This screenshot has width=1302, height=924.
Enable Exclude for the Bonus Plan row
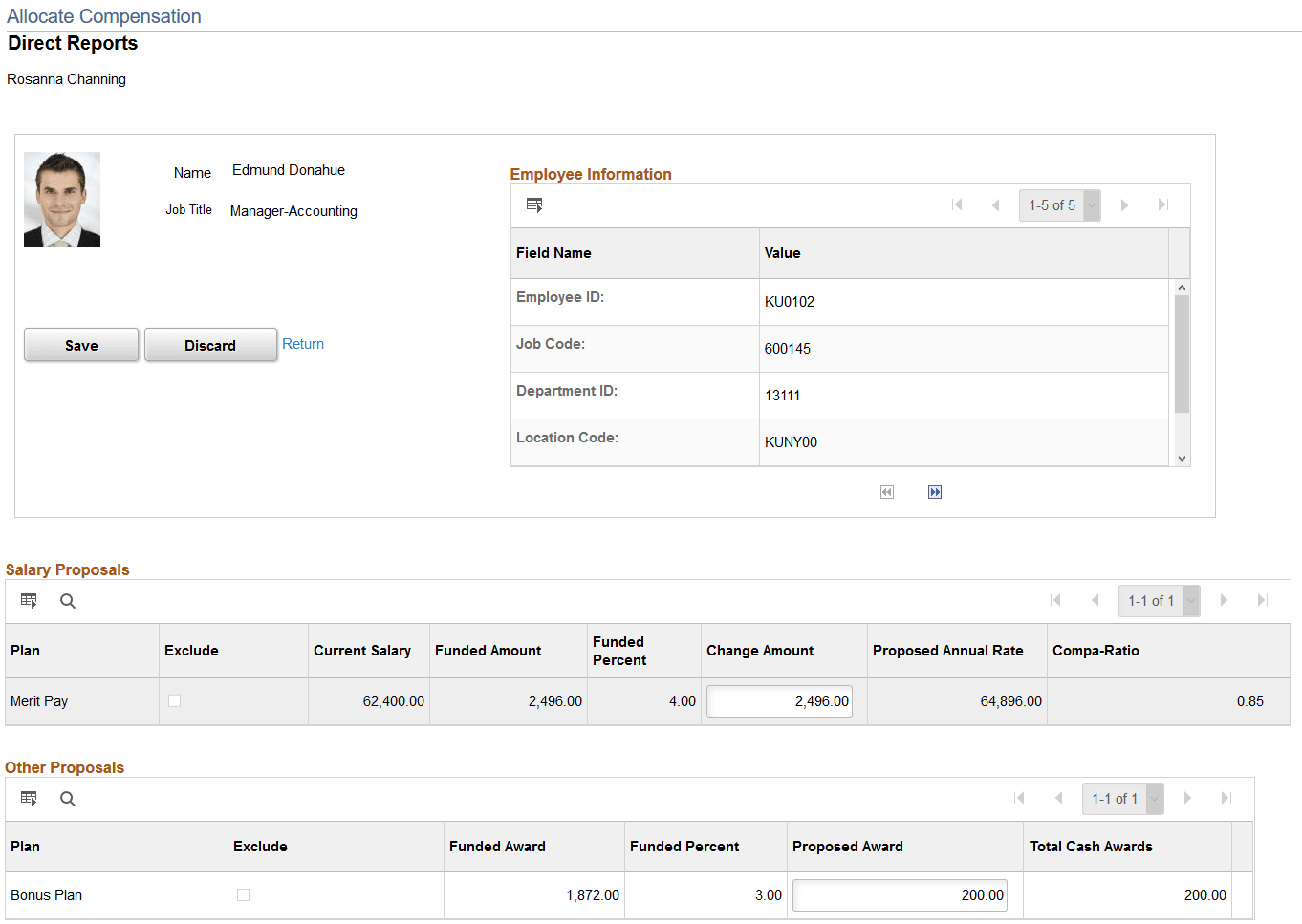[x=243, y=894]
